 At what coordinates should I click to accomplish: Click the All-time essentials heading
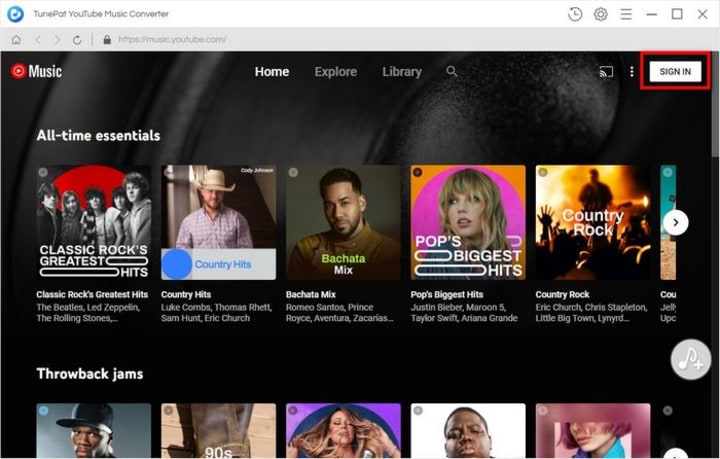click(98, 135)
